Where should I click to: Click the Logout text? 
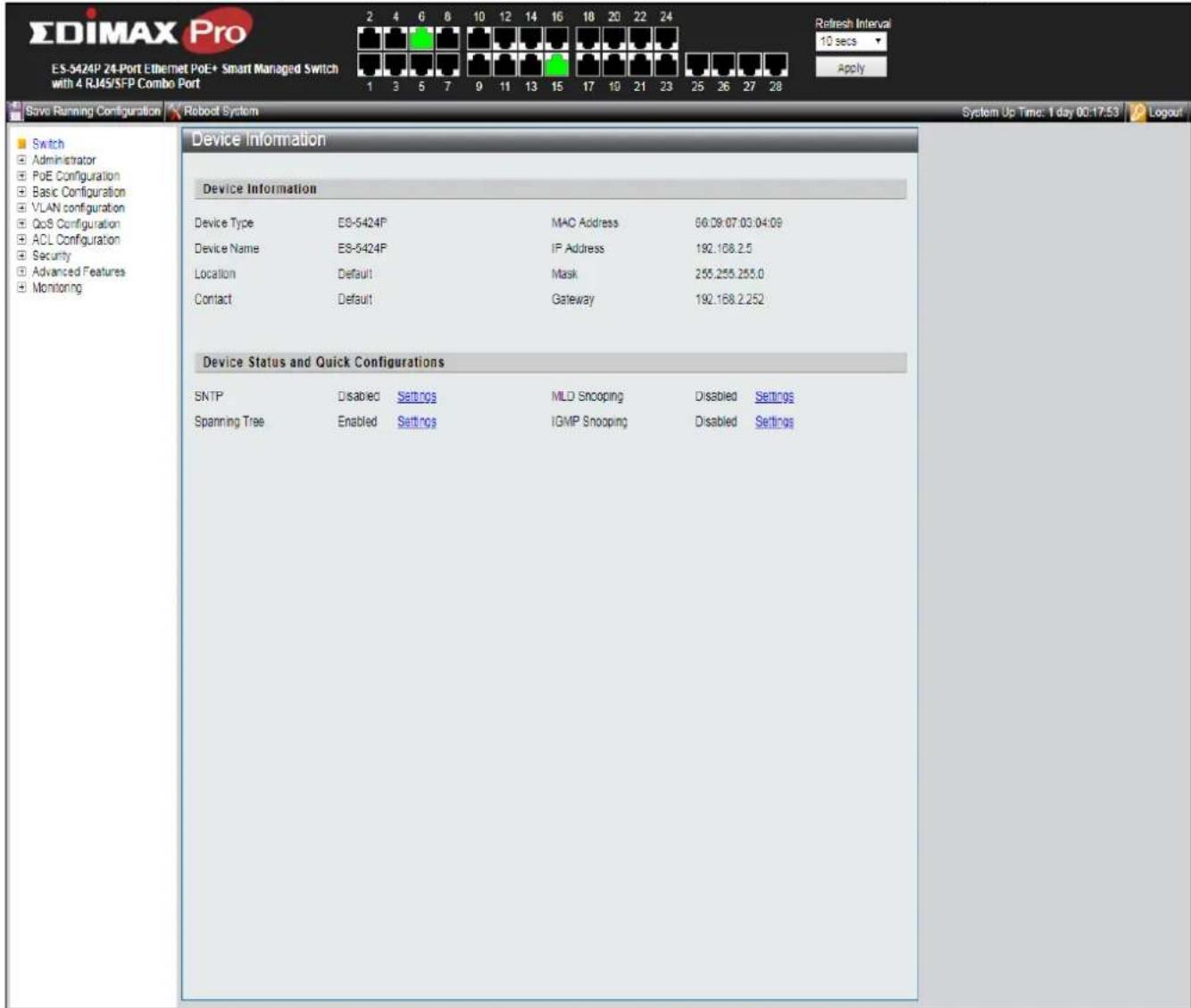[1165, 112]
